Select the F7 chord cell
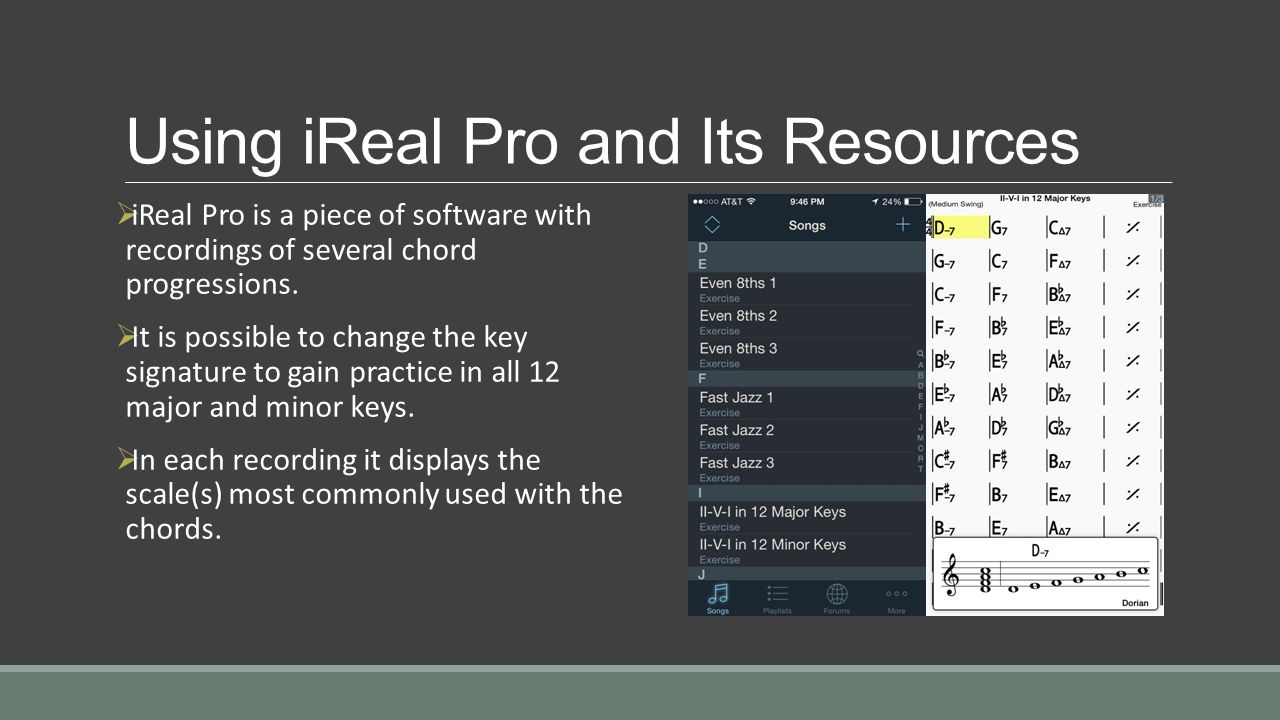 999,294
